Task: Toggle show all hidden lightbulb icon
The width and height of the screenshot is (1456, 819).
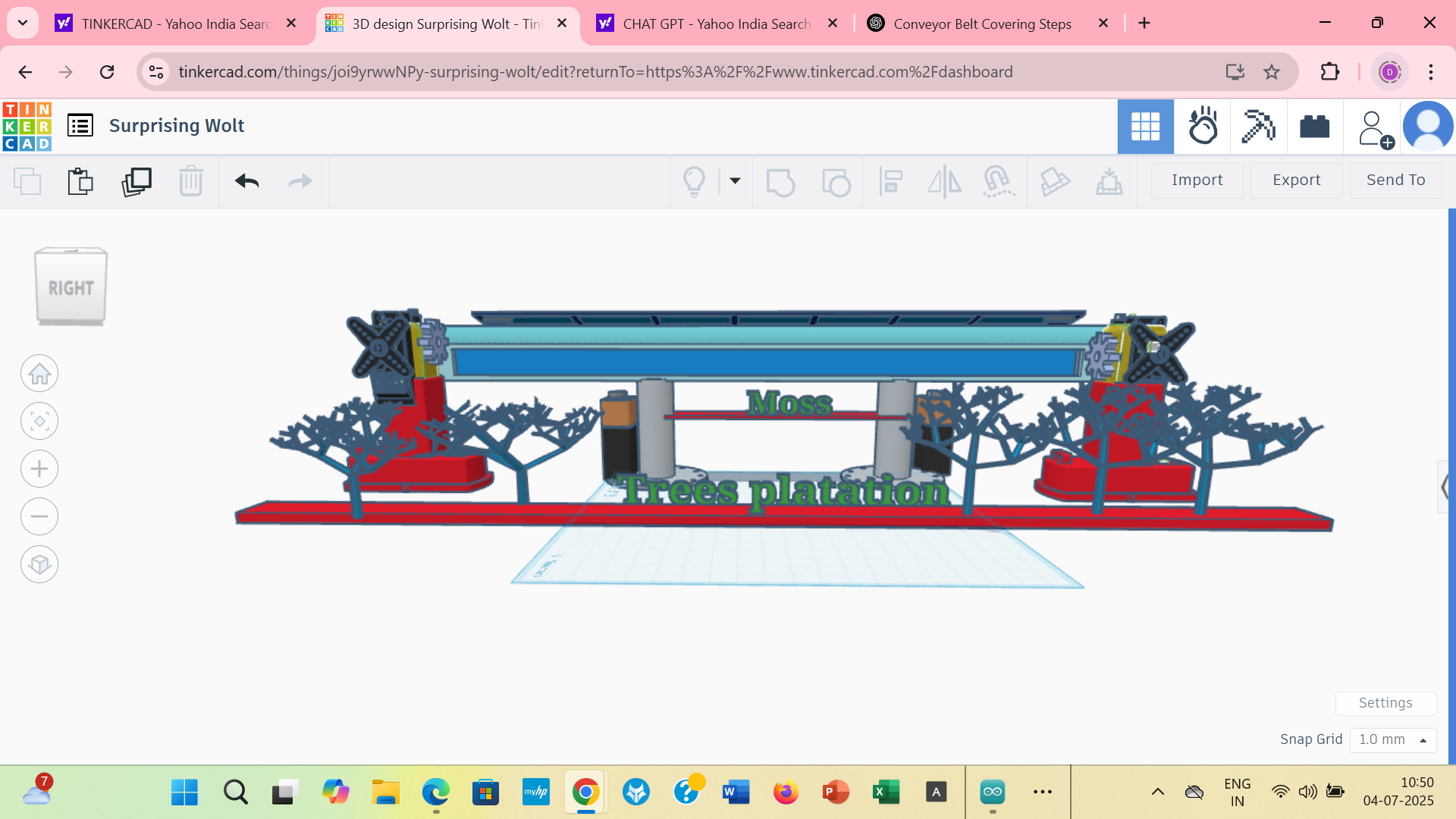Action: coord(694,181)
